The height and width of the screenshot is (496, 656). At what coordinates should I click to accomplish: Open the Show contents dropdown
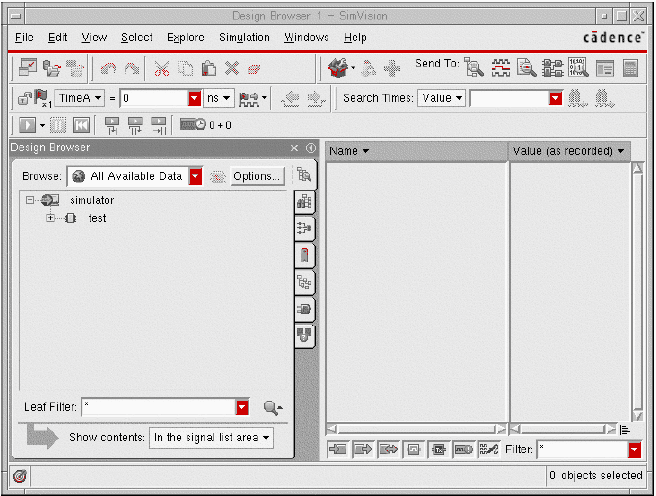click(211, 437)
